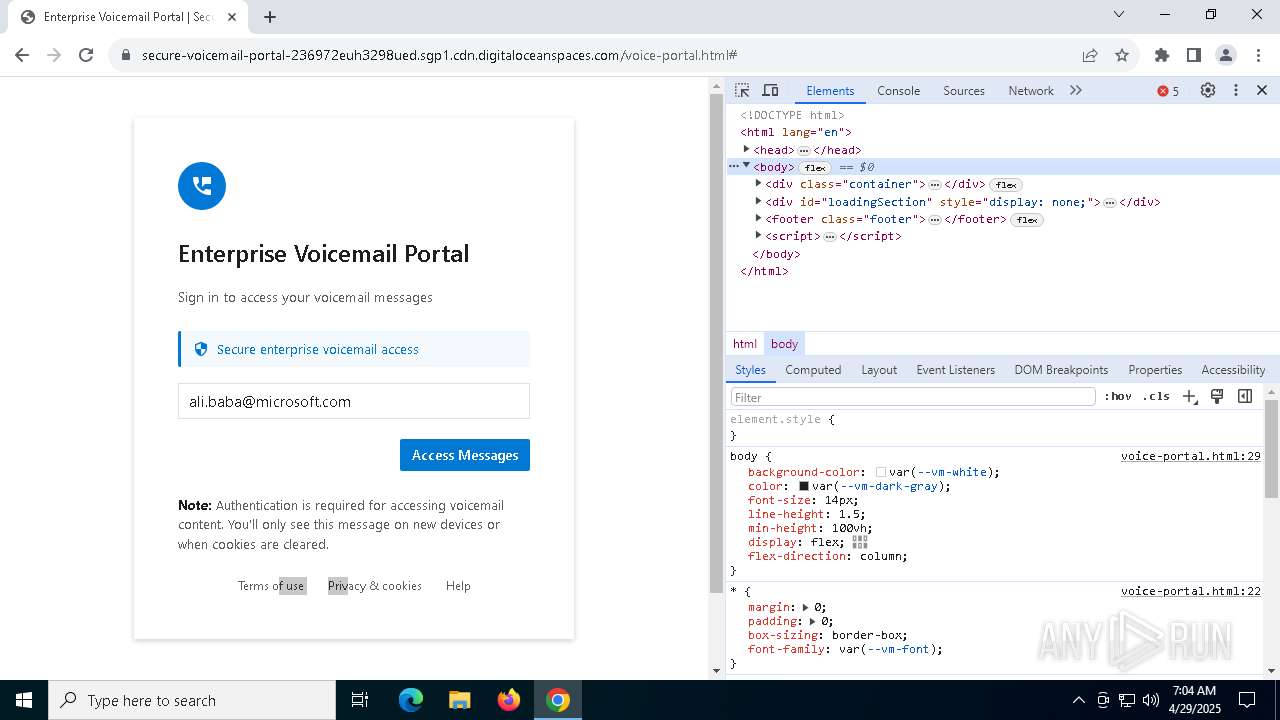This screenshot has height=720, width=1280.
Task: Open the Privacy & cookies link
Action: [x=375, y=586]
